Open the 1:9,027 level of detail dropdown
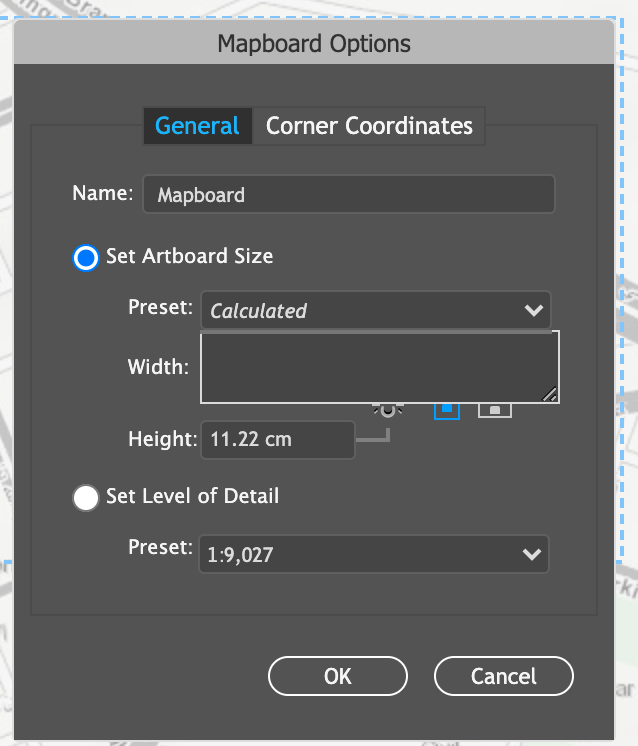Viewport: 638px width, 746px height. pos(373,554)
